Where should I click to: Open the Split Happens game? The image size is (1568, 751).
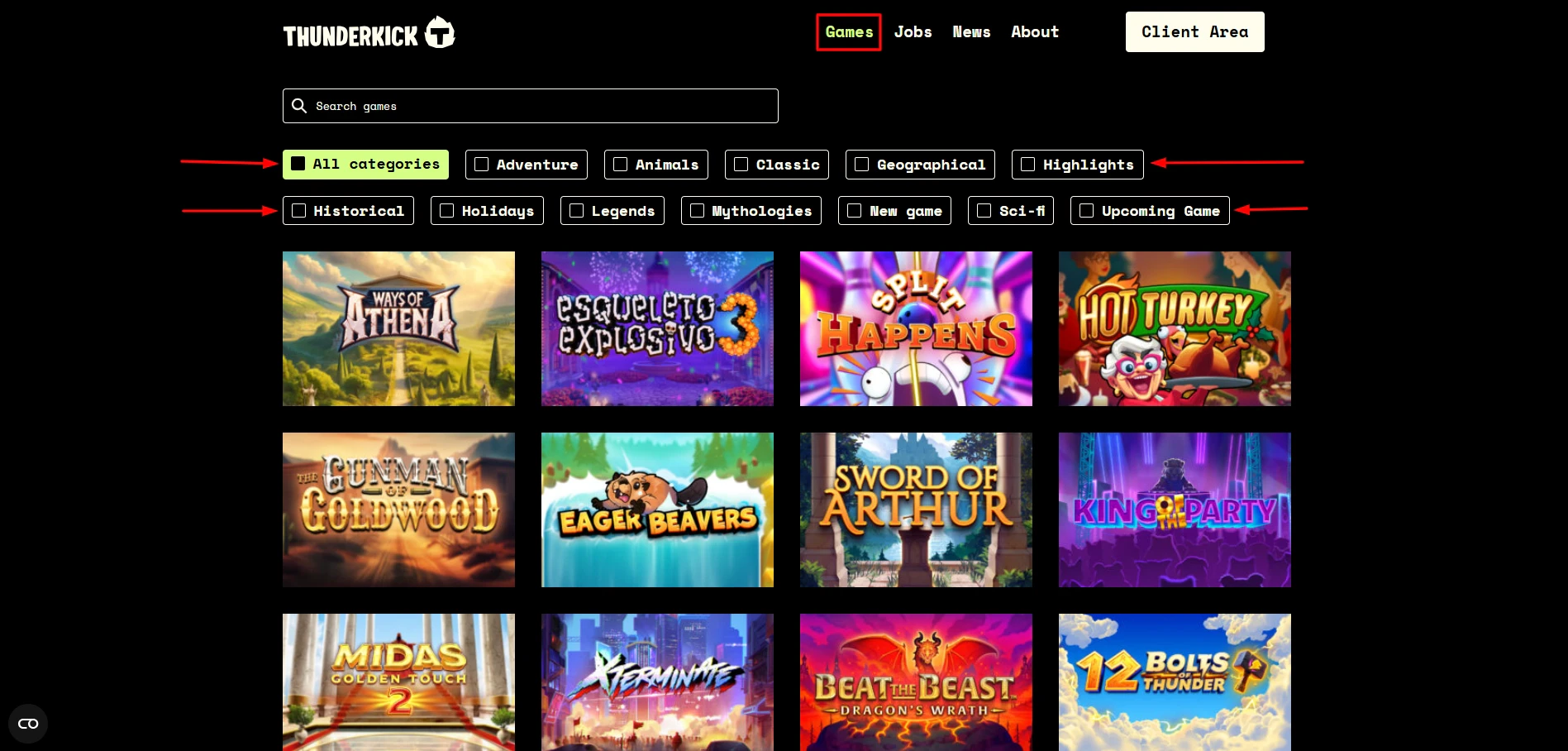coord(916,328)
